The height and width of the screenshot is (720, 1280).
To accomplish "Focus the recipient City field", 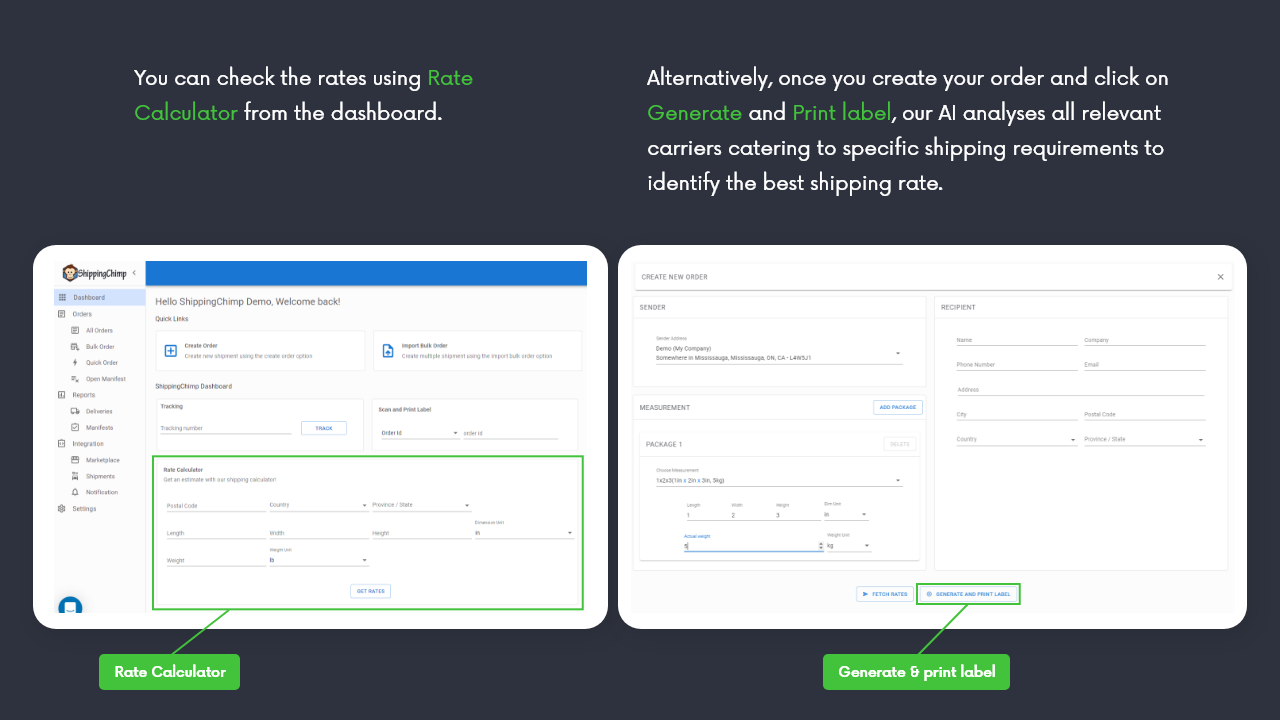I will (1016, 414).
